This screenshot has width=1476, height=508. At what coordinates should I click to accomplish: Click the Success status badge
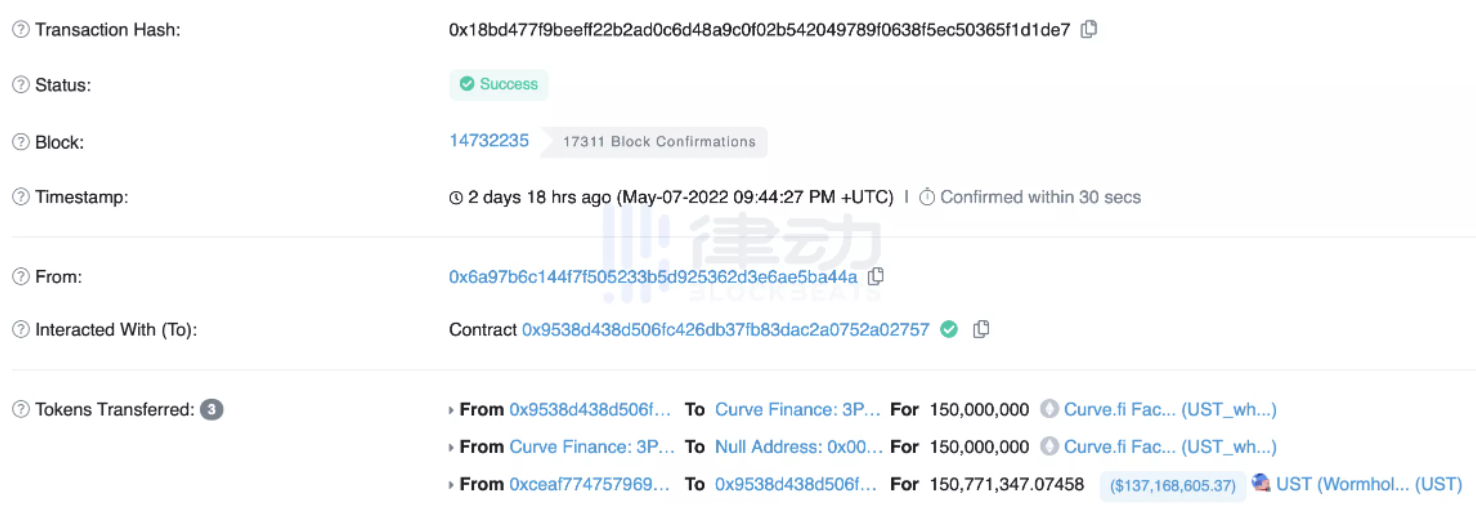coord(498,84)
